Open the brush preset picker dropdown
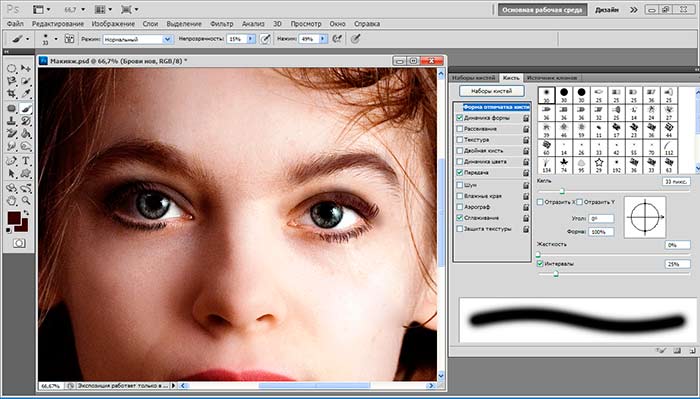This screenshot has width=700, height=399. click(56, 39)
